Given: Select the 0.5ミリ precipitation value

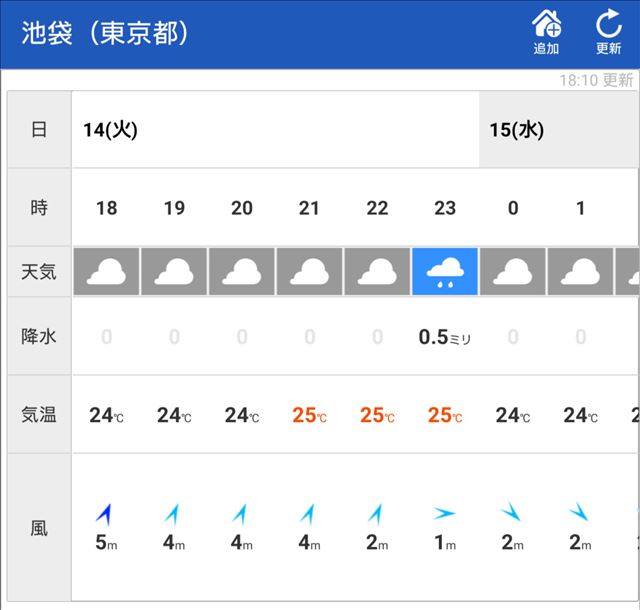Looking at the screenshot, I should [x=444, y=337].
